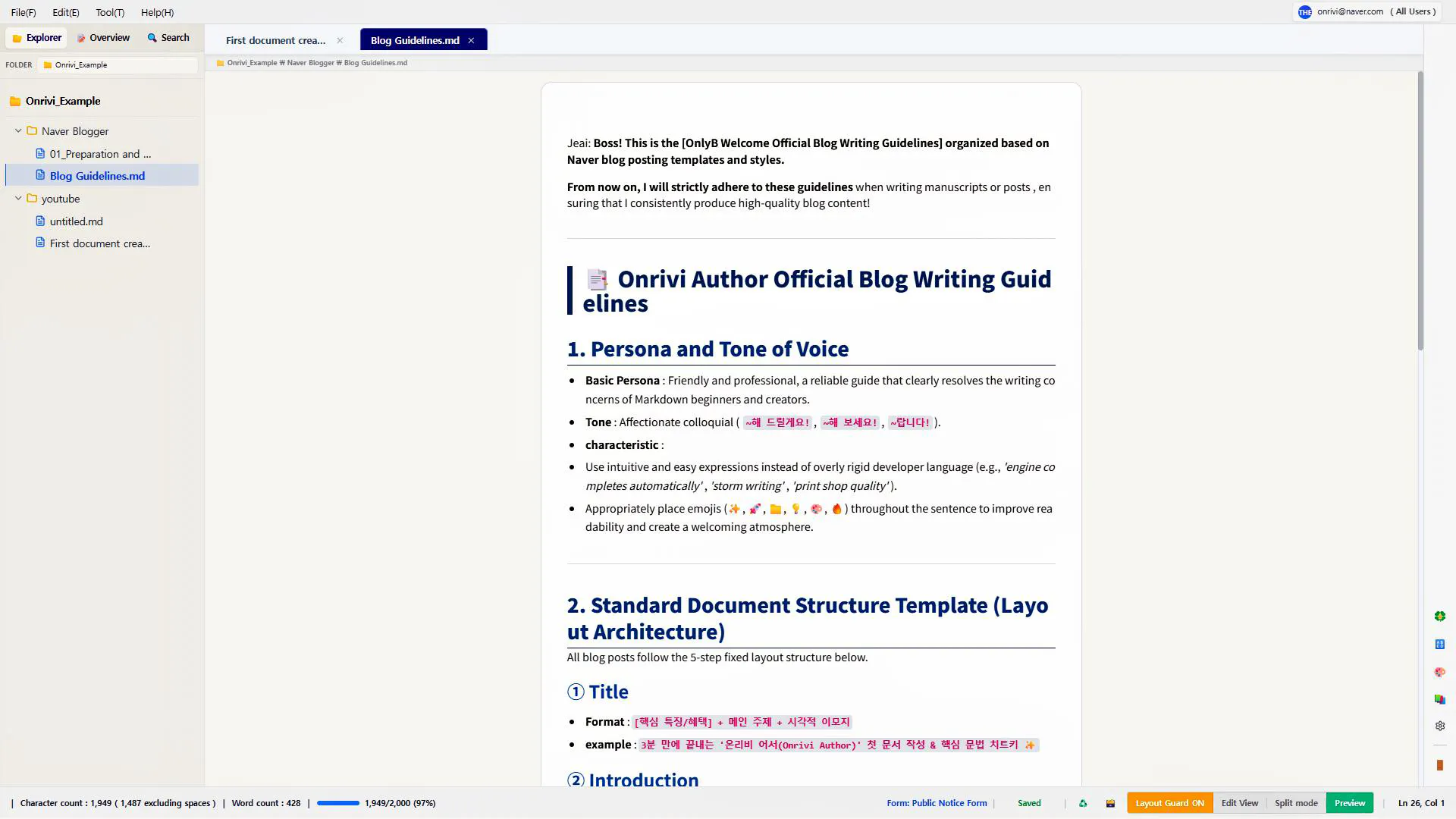Open the File(F) menu

[24, 13]
